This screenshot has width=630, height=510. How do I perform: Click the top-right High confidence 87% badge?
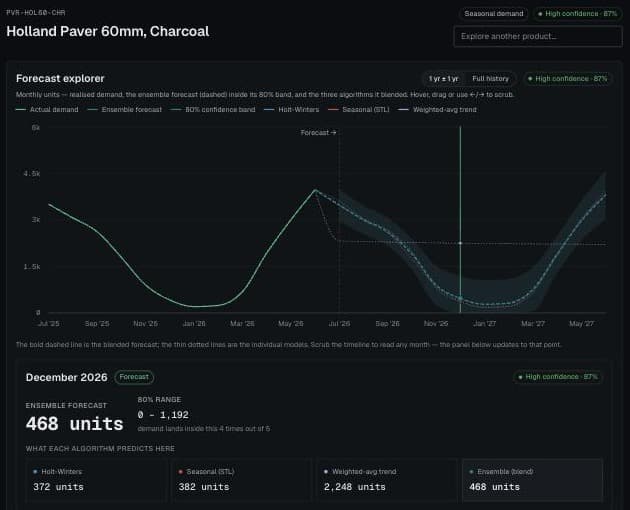577,14
